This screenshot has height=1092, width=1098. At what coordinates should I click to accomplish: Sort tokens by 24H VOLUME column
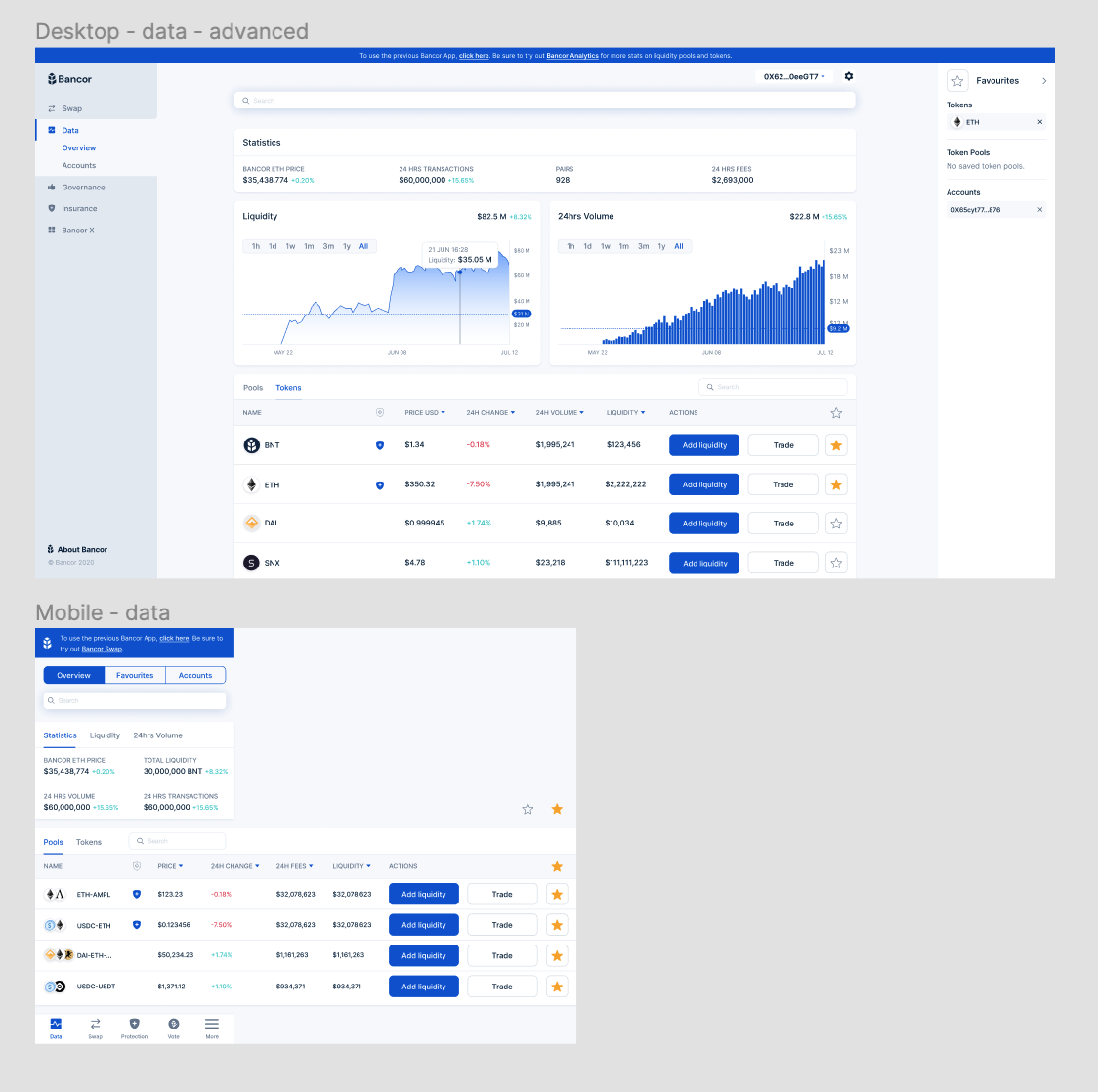560,413
